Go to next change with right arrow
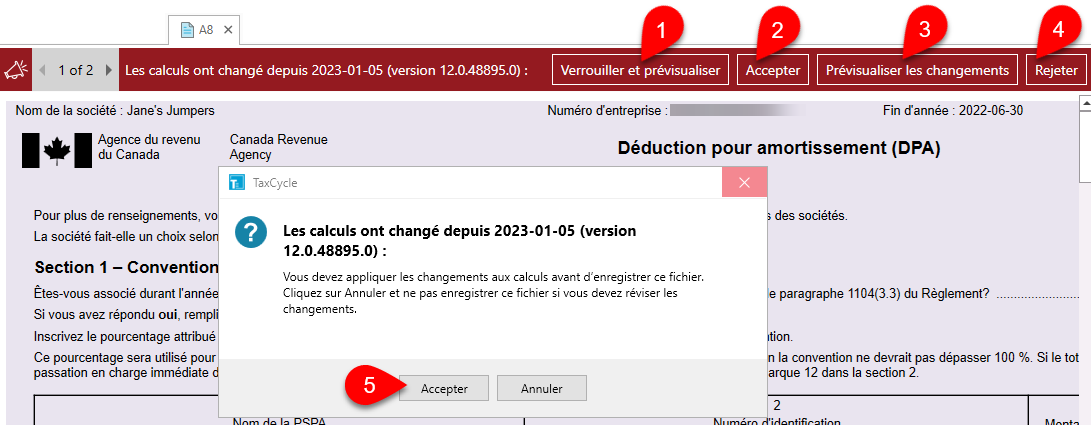Screen dimensions: 1091x425 [108, 70]
